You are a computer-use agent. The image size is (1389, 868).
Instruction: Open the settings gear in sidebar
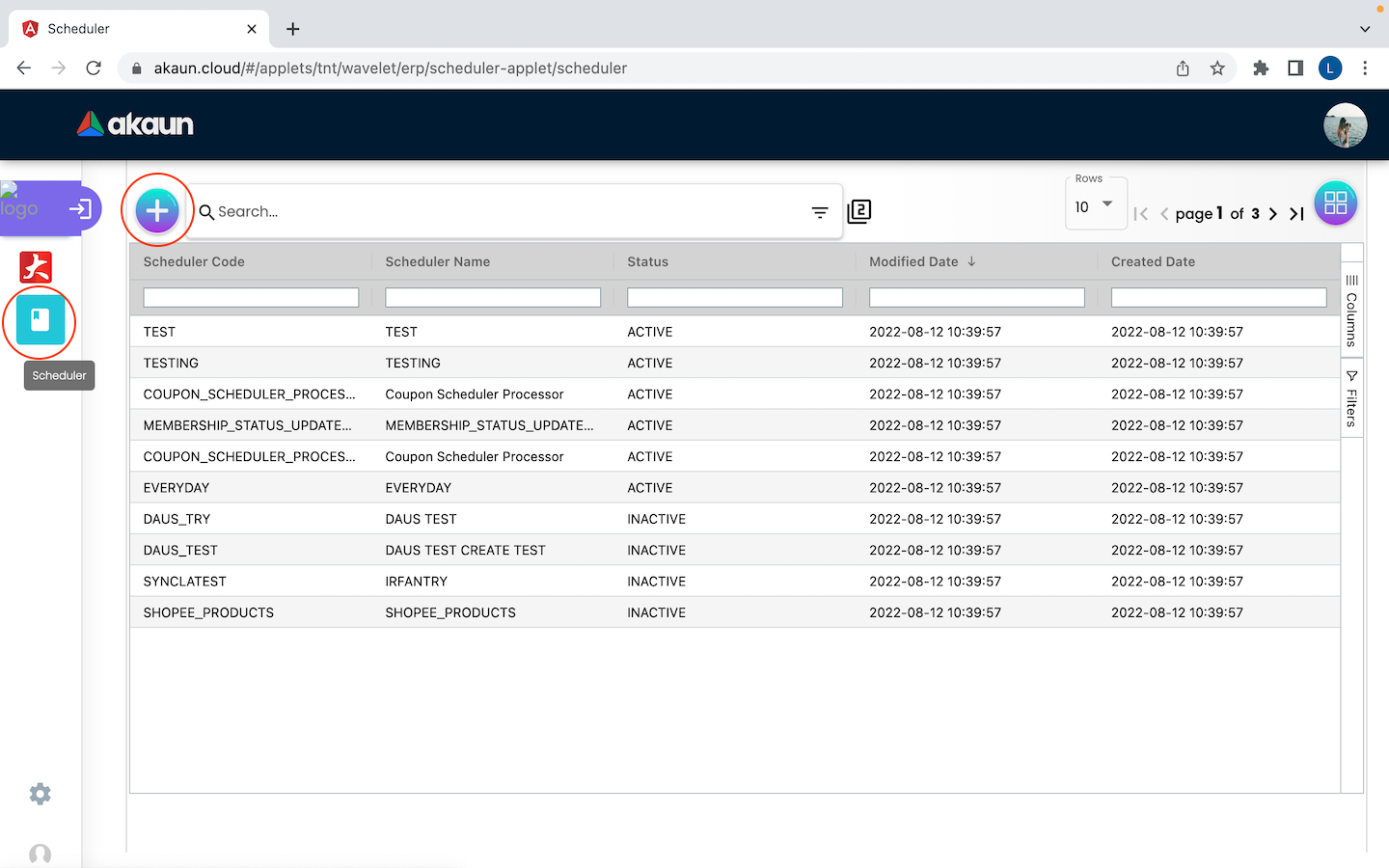pos(40,794)
